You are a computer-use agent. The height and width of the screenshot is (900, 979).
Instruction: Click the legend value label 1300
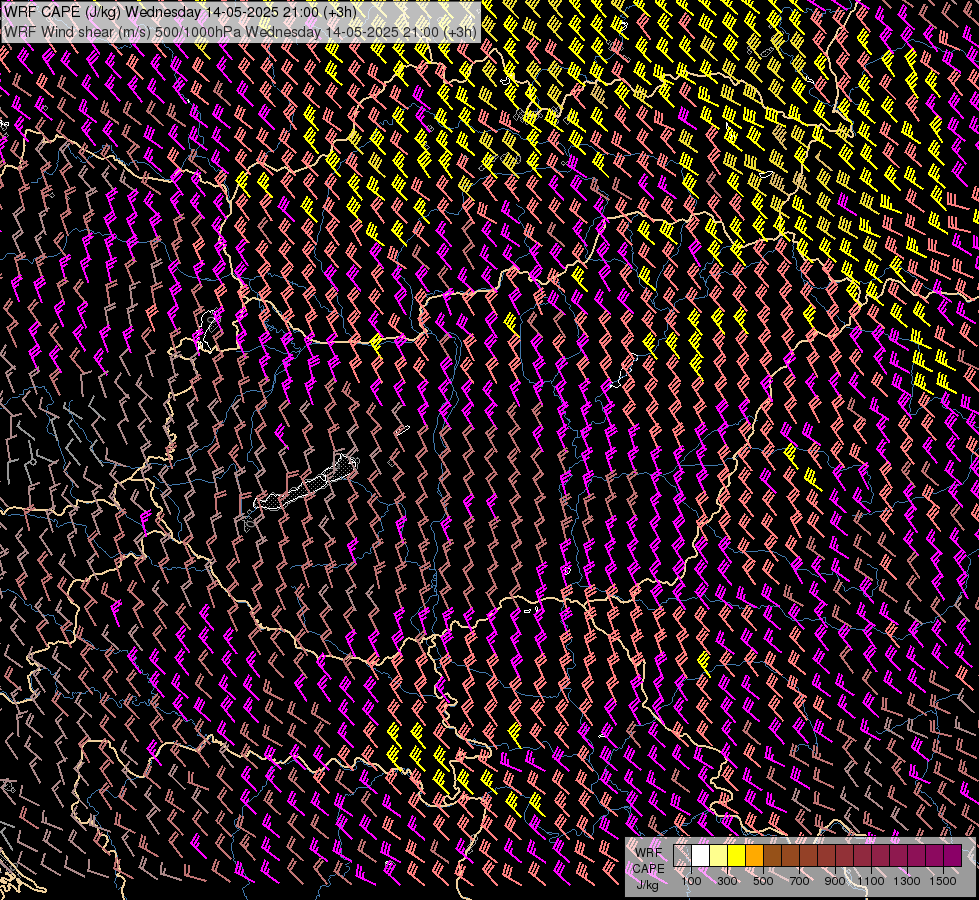907,881
